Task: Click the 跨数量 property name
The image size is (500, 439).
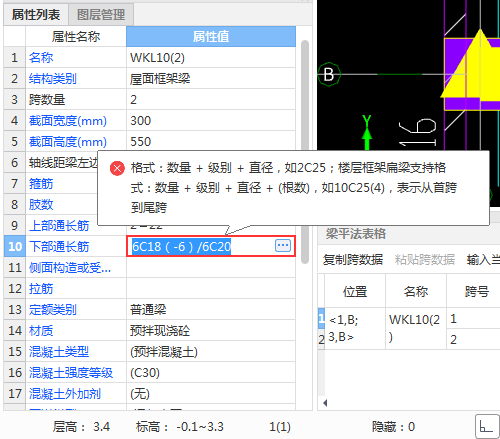Action: tap(47, 100)
